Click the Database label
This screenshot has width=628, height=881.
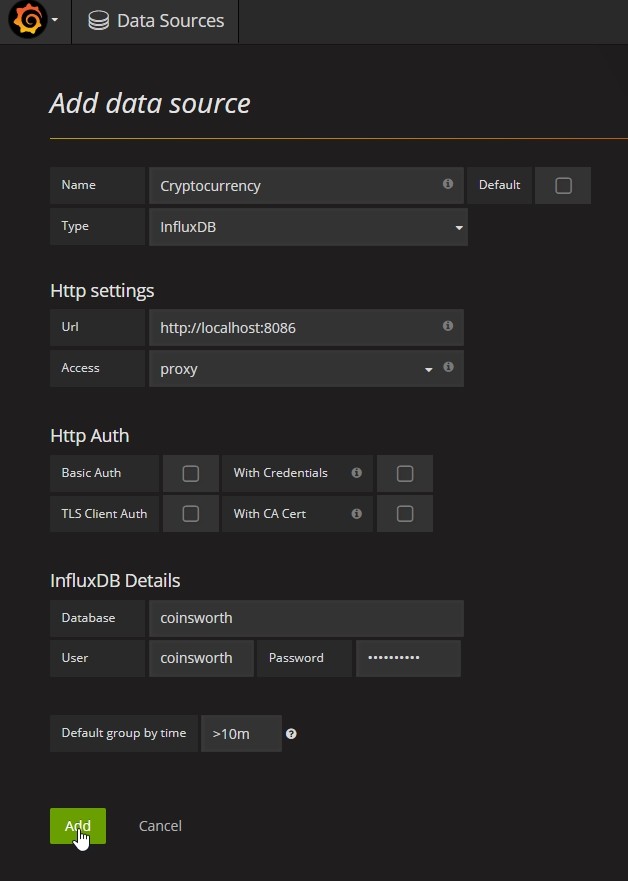88,617
